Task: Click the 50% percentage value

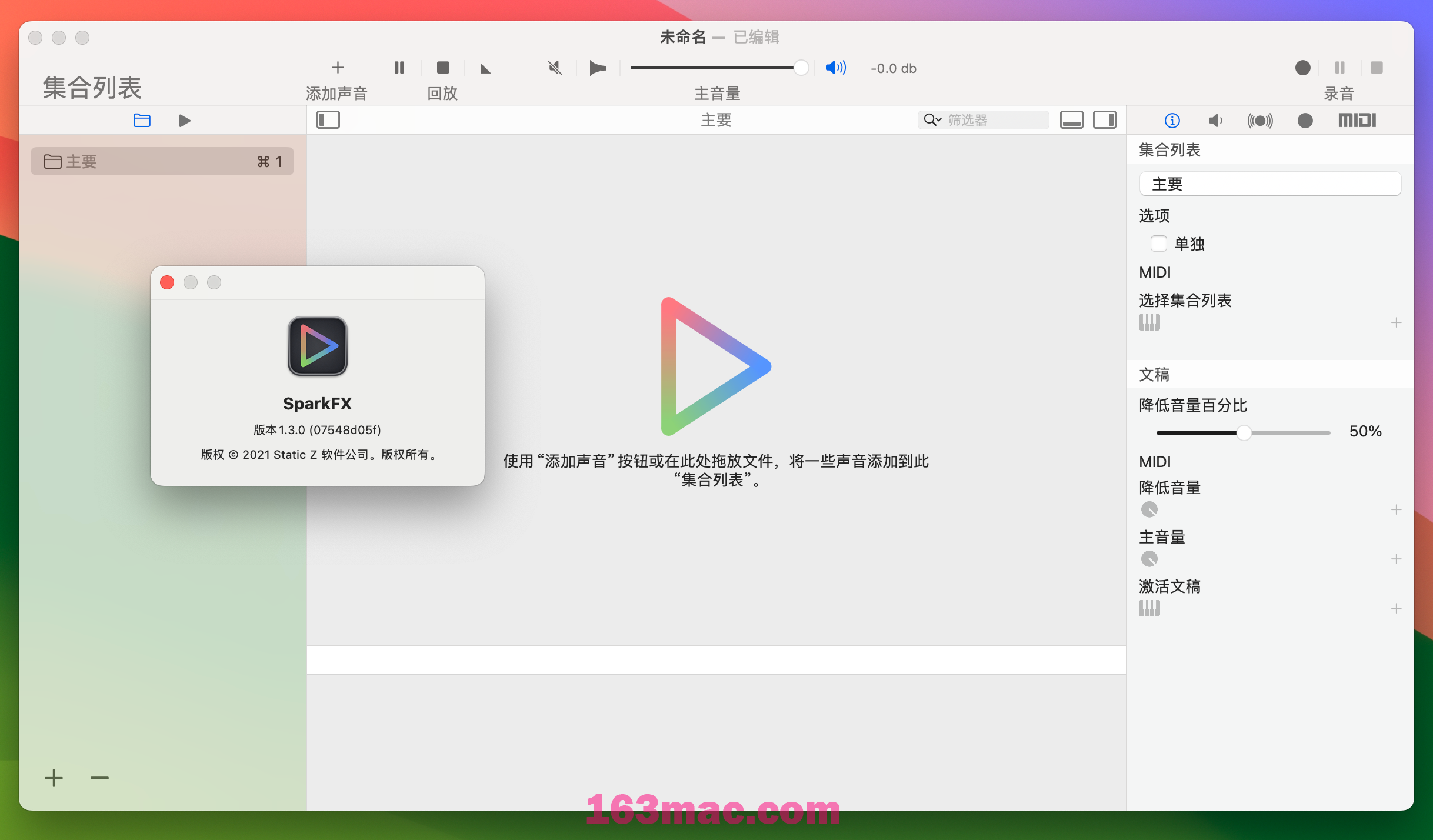Action: 1365,431
